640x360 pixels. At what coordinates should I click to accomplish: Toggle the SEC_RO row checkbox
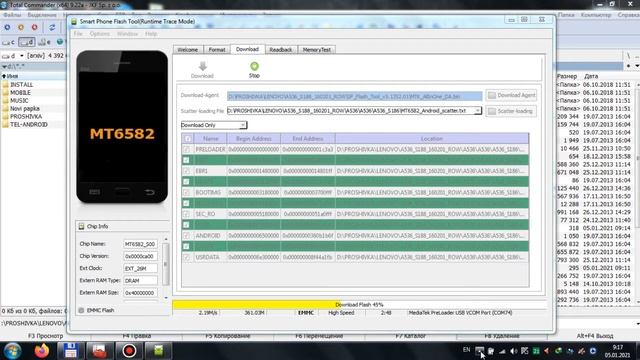[x=187, y=214]
